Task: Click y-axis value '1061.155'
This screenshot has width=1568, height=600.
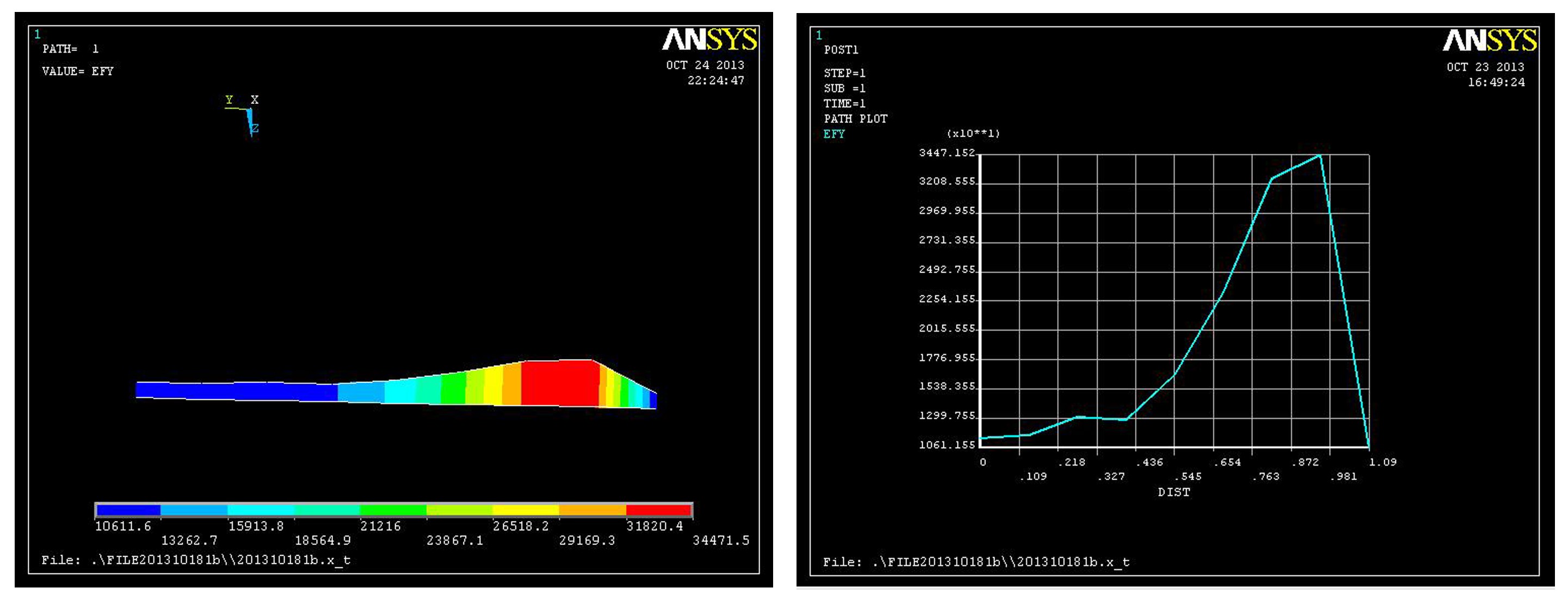Action: pyautogui.click(x=947, y=446)
